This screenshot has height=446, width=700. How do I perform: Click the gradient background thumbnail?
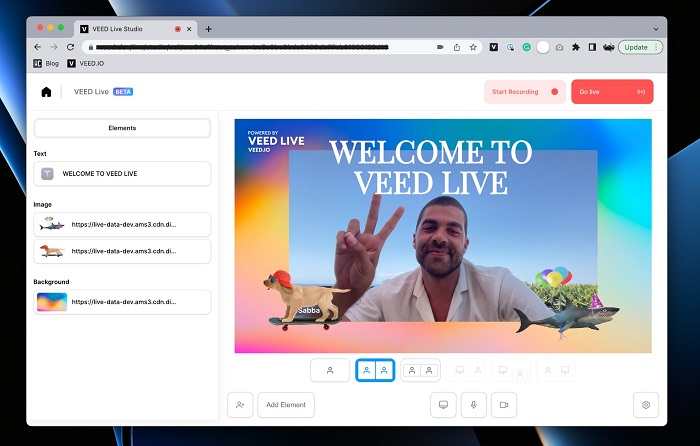(52, 302)
